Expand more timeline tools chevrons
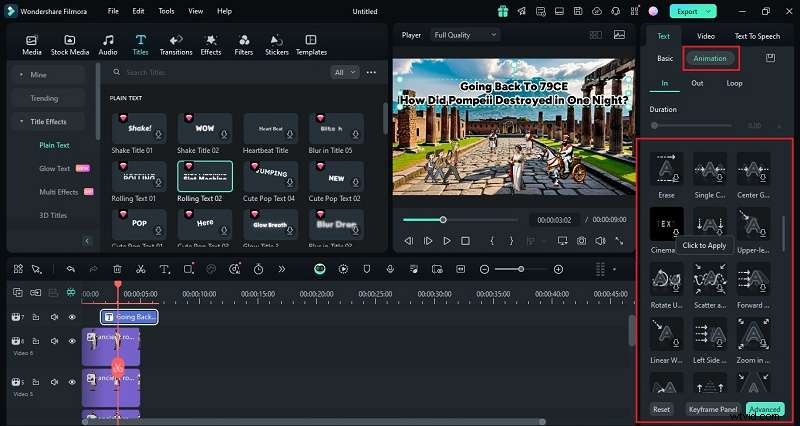Image resolution: width=800 pixels, height=426 pixels. coord(282,269)
